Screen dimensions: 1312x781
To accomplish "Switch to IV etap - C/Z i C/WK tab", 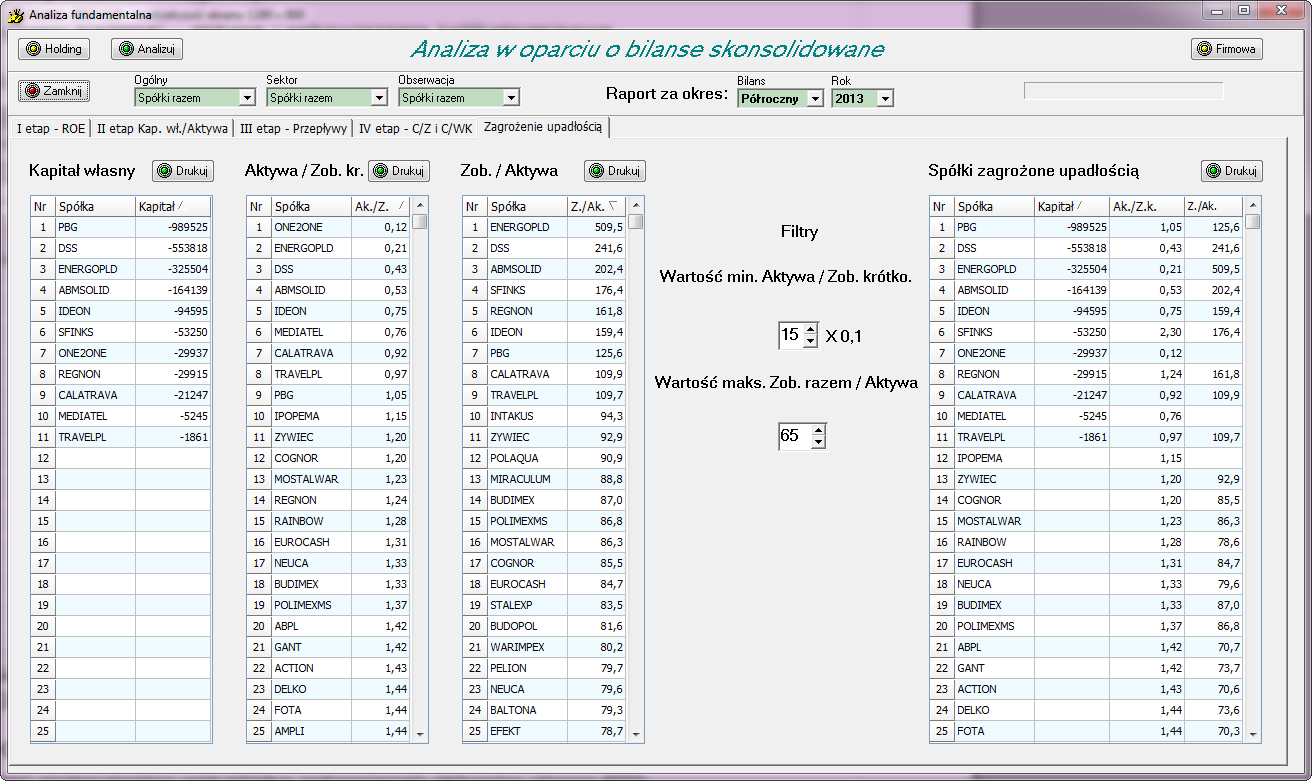I will [416, 128].
